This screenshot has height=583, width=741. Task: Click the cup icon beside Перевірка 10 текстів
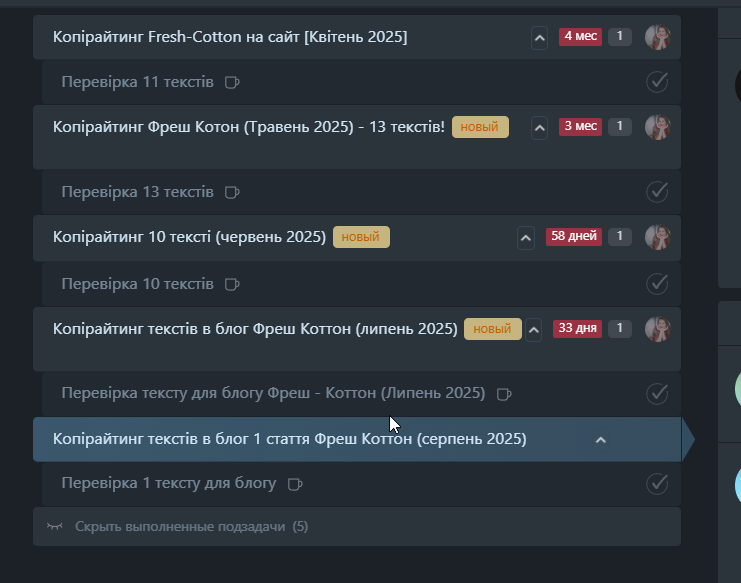[232, 284]
